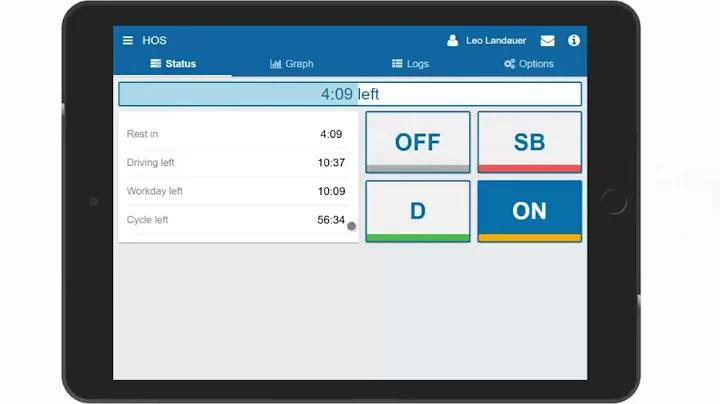Switch to the Logs tab
Screen dimensions: 720x404
click(410, 64)
